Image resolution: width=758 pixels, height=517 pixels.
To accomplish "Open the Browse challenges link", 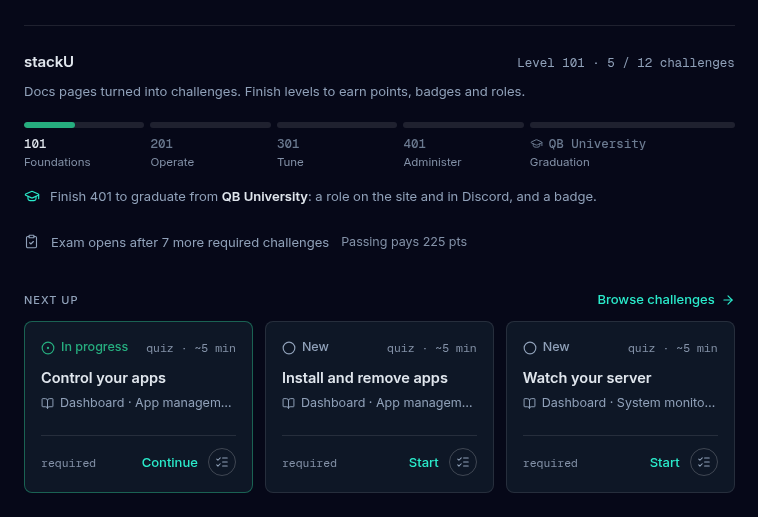I will click(x=666, y=300).
